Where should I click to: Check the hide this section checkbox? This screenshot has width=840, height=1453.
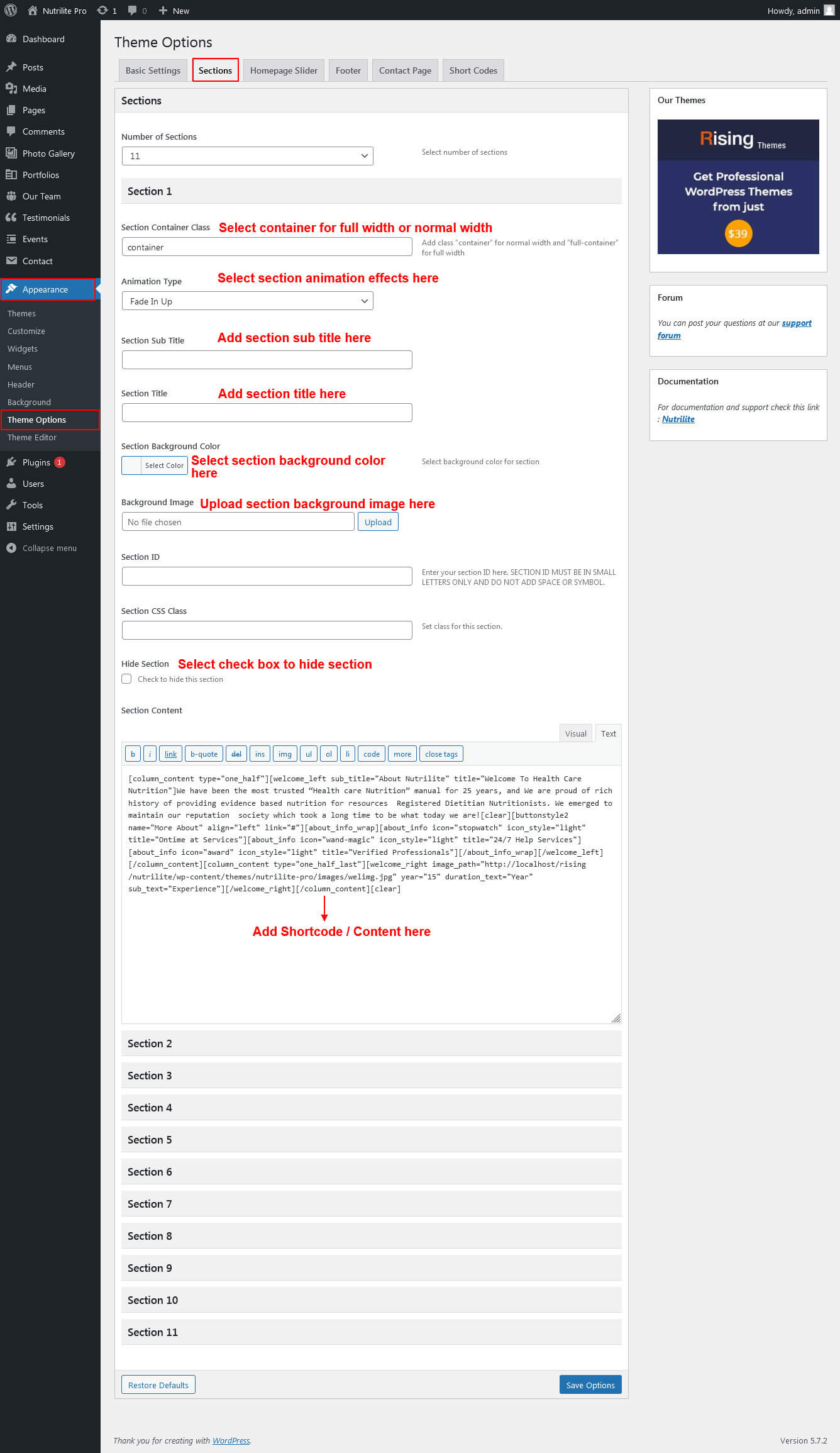[126, 679]
